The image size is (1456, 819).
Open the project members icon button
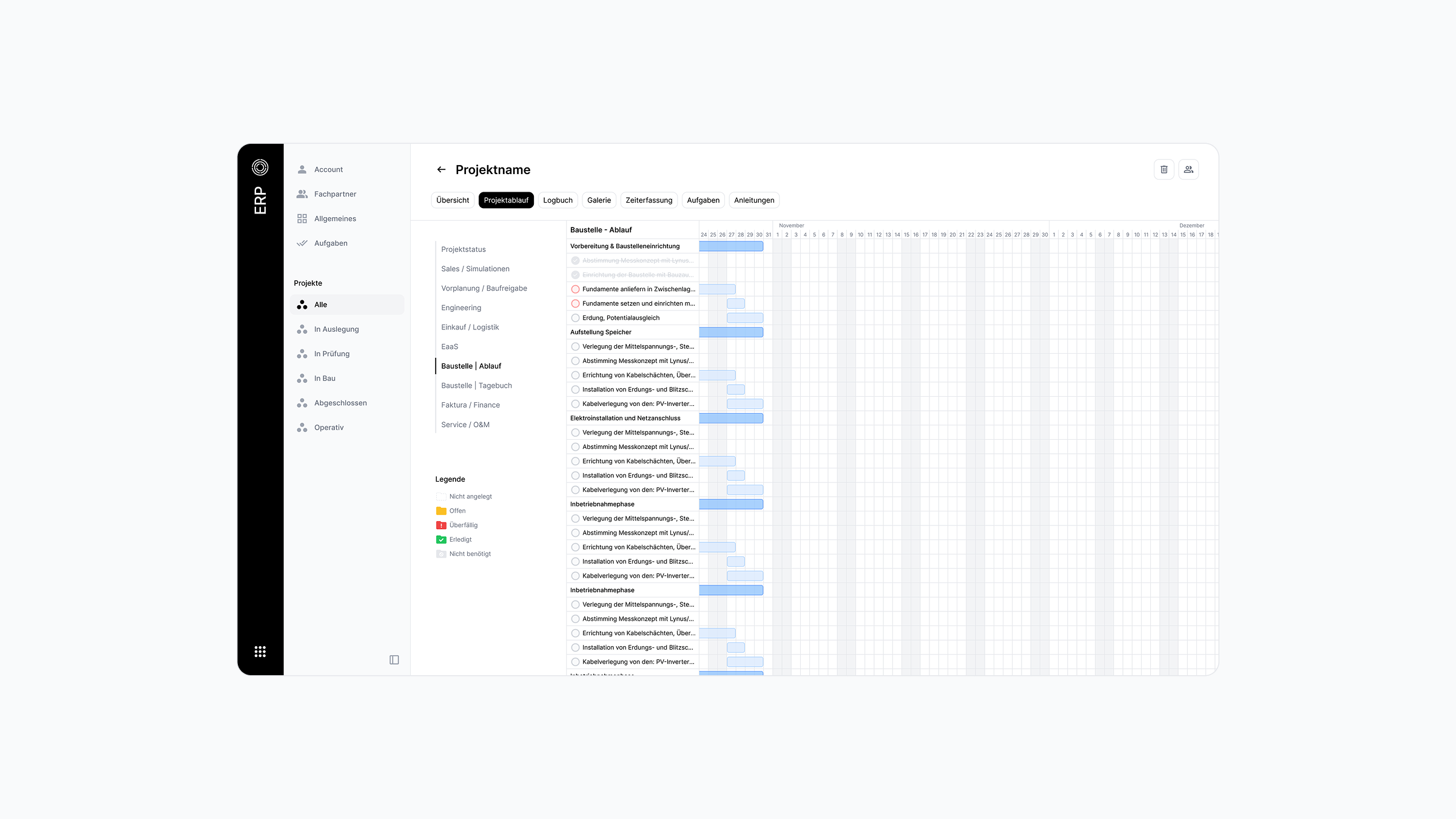[x=1188, y=170]
